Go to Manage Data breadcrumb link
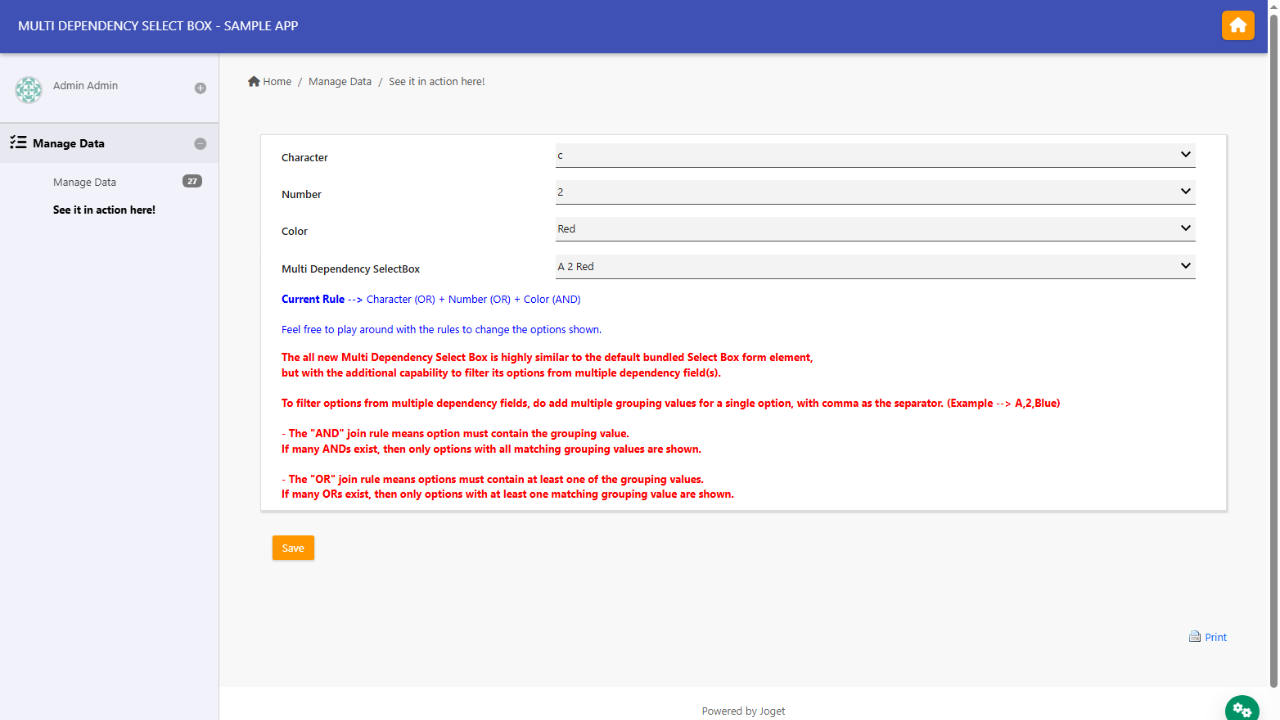This screenshot has height=720, width=1280. coord(340,81)
